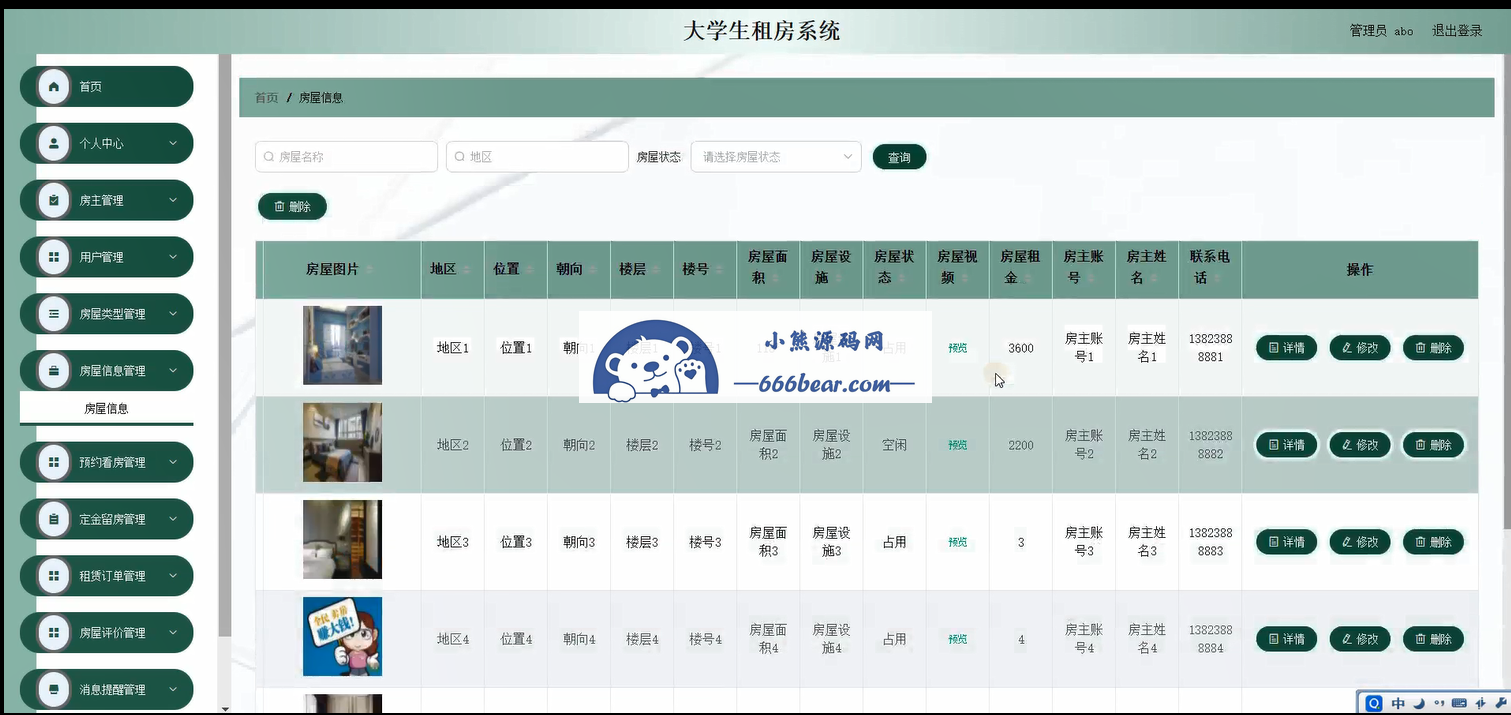Open the 地区2 row room photo
Image resolution: width=1511 pixels, height=715 pixels.
[342, 442]
